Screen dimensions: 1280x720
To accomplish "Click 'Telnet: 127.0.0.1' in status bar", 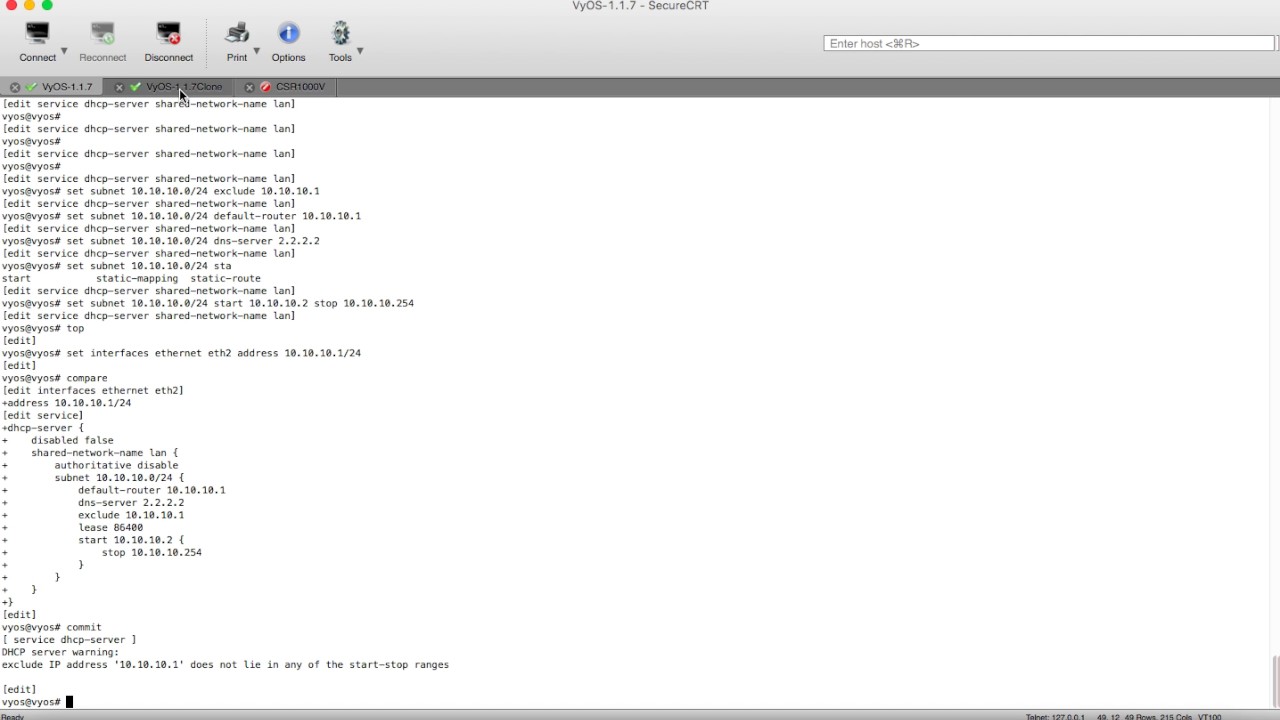I will [x=1055, y=716].
